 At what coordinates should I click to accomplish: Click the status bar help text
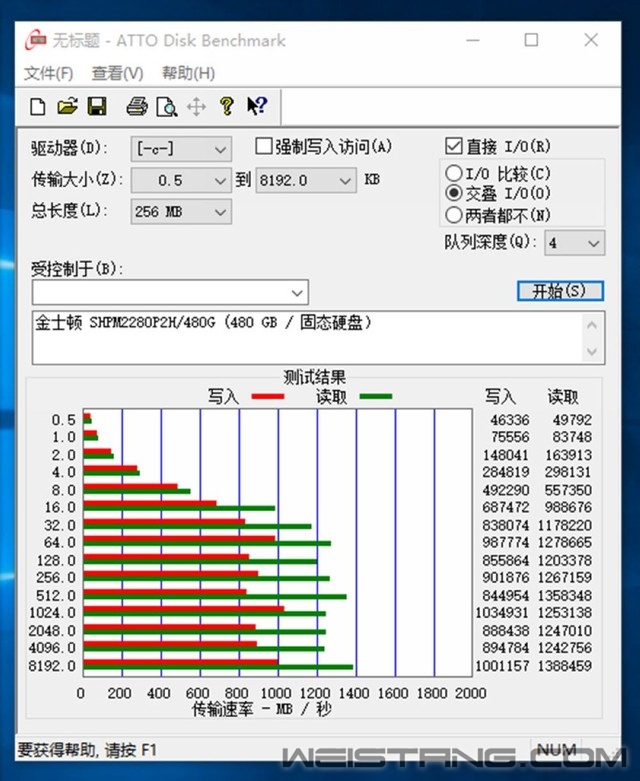87,750
